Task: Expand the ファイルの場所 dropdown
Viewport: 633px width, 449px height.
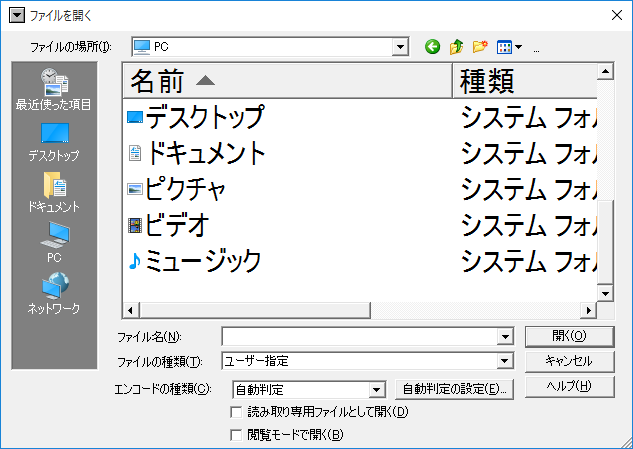Action: [x=401, y=47]
